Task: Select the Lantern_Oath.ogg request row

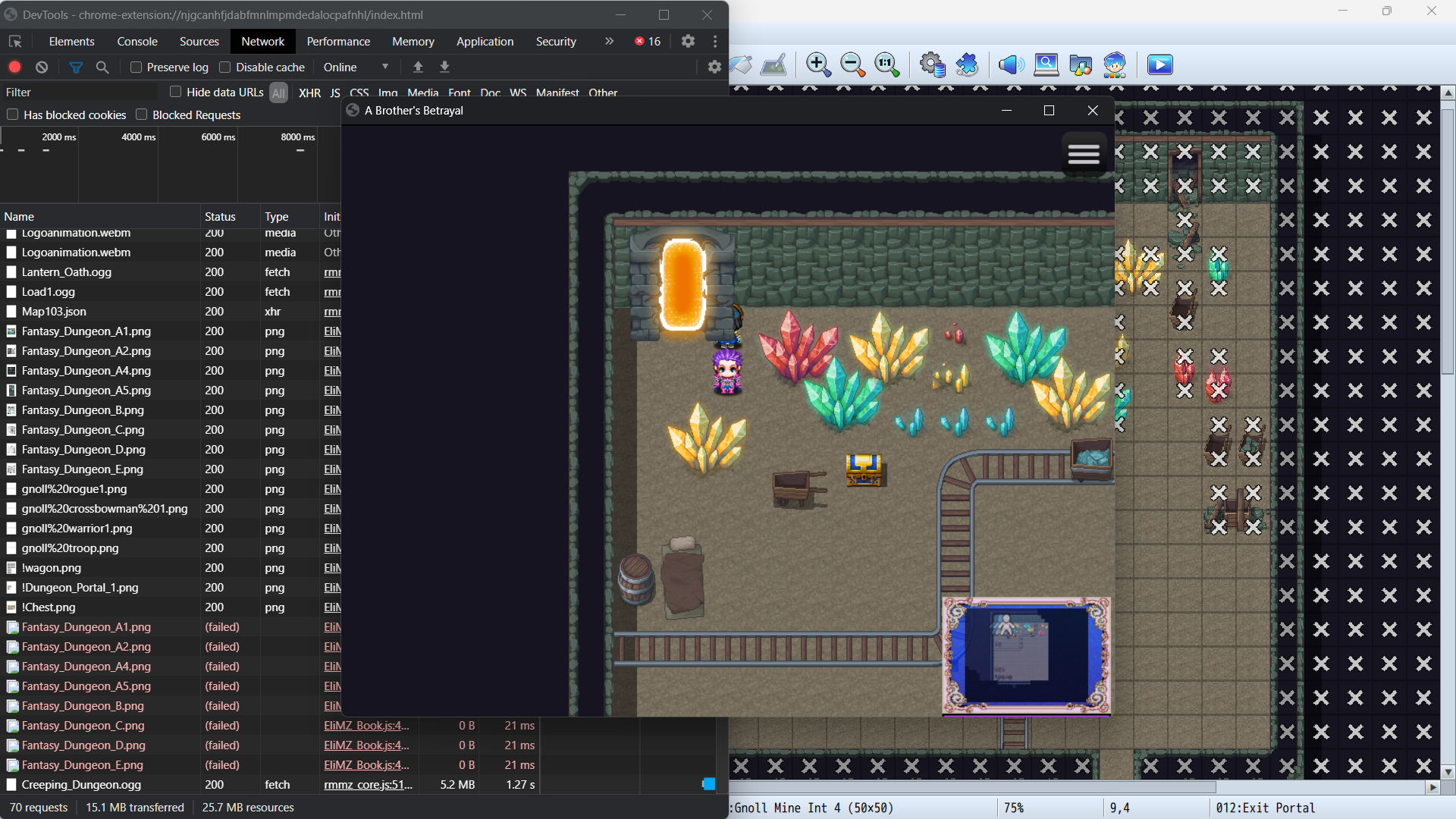Action: (171, 272)
